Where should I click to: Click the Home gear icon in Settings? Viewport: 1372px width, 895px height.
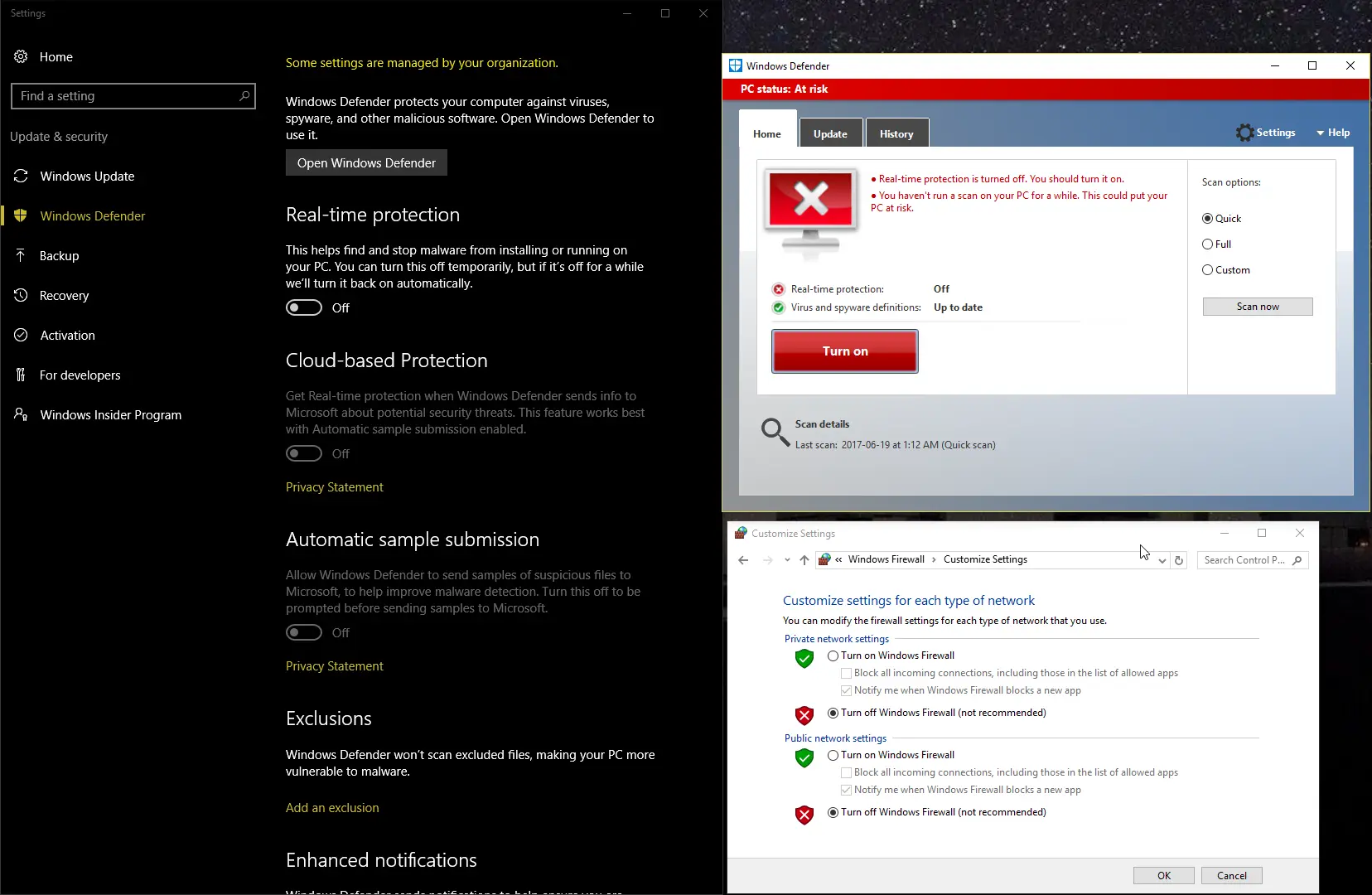[21, 56]
